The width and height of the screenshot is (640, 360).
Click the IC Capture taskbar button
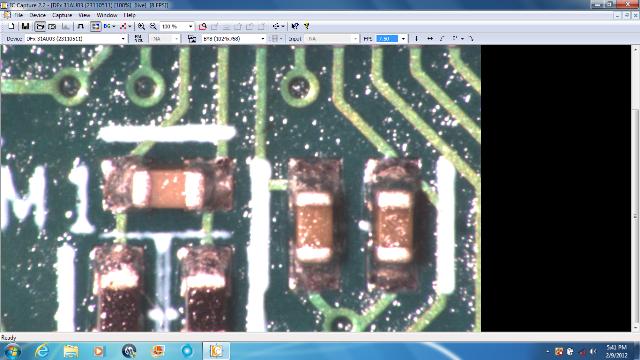click(x=216, y=351)
